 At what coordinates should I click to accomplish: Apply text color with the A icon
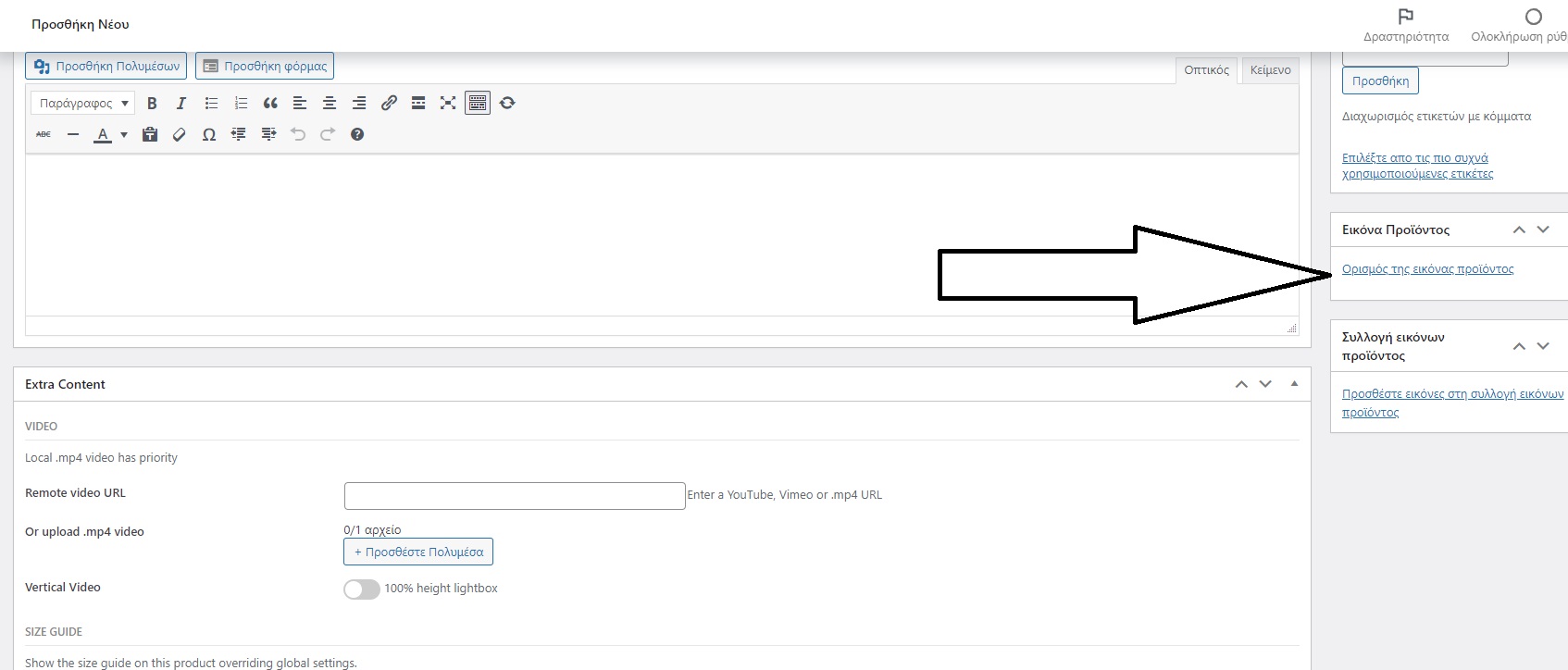click(x=103, y=134)
